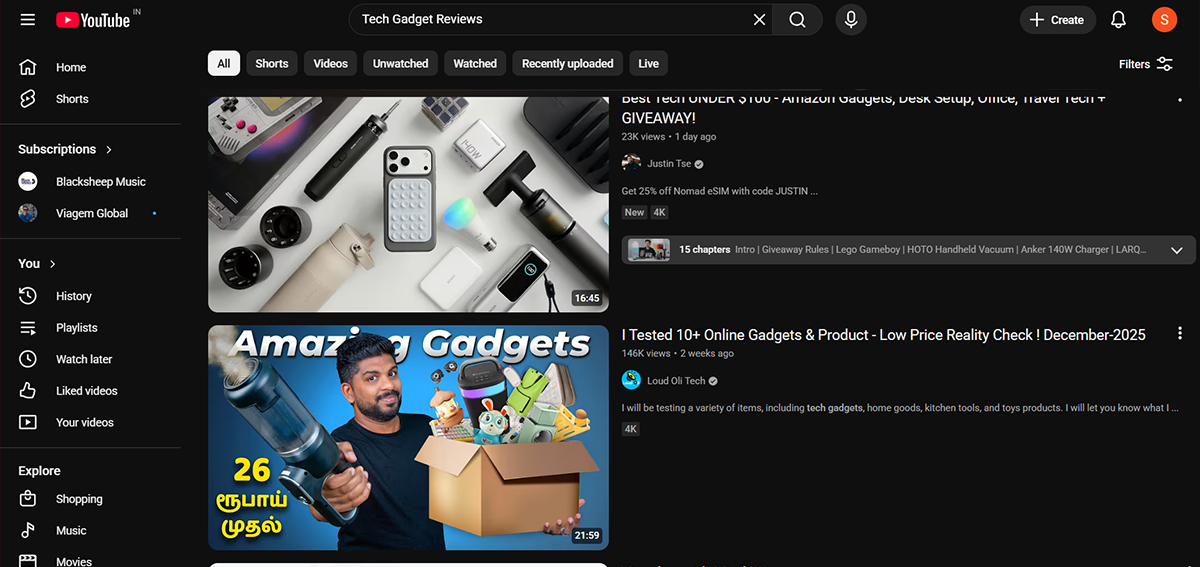Clear the search box text
The width and height of the screenshot is (1200, 567).
coord(759,20)
